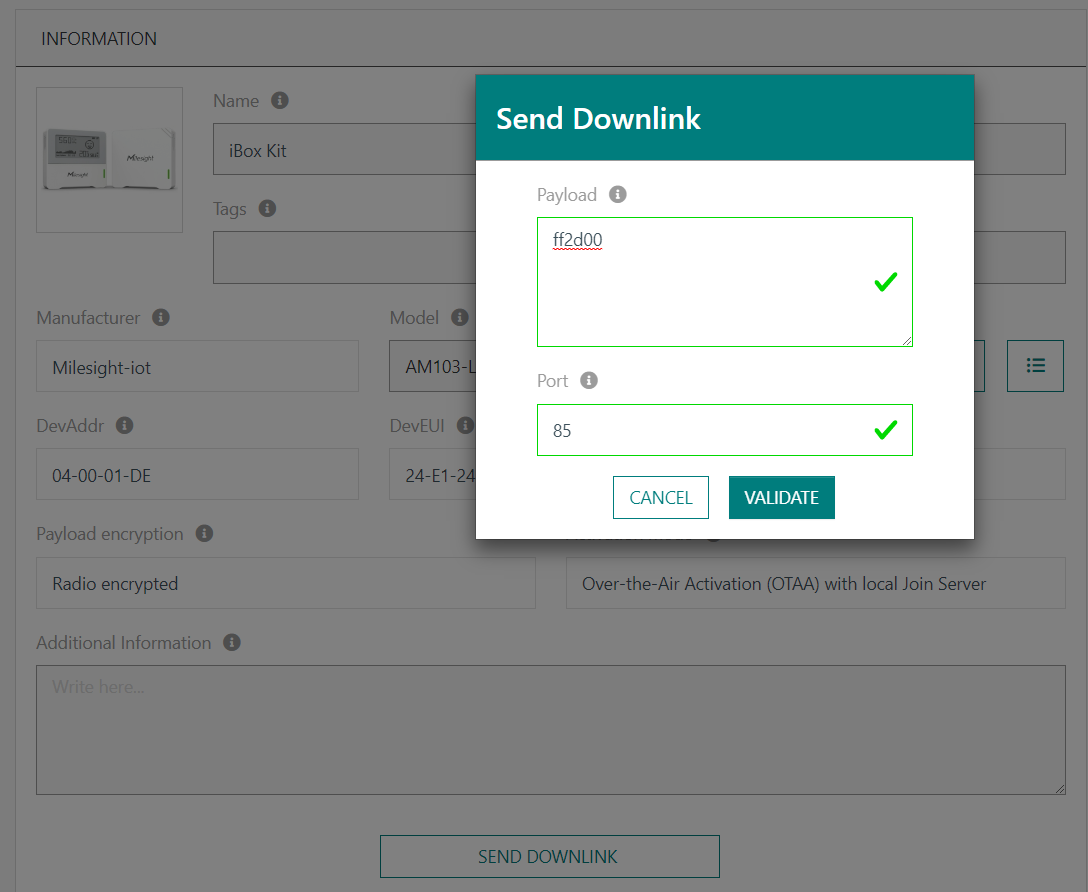1088x892 pixels.
Task: Click the SEND DOWNLINK button
Action: pyautogui.click(x=549, y=856)
